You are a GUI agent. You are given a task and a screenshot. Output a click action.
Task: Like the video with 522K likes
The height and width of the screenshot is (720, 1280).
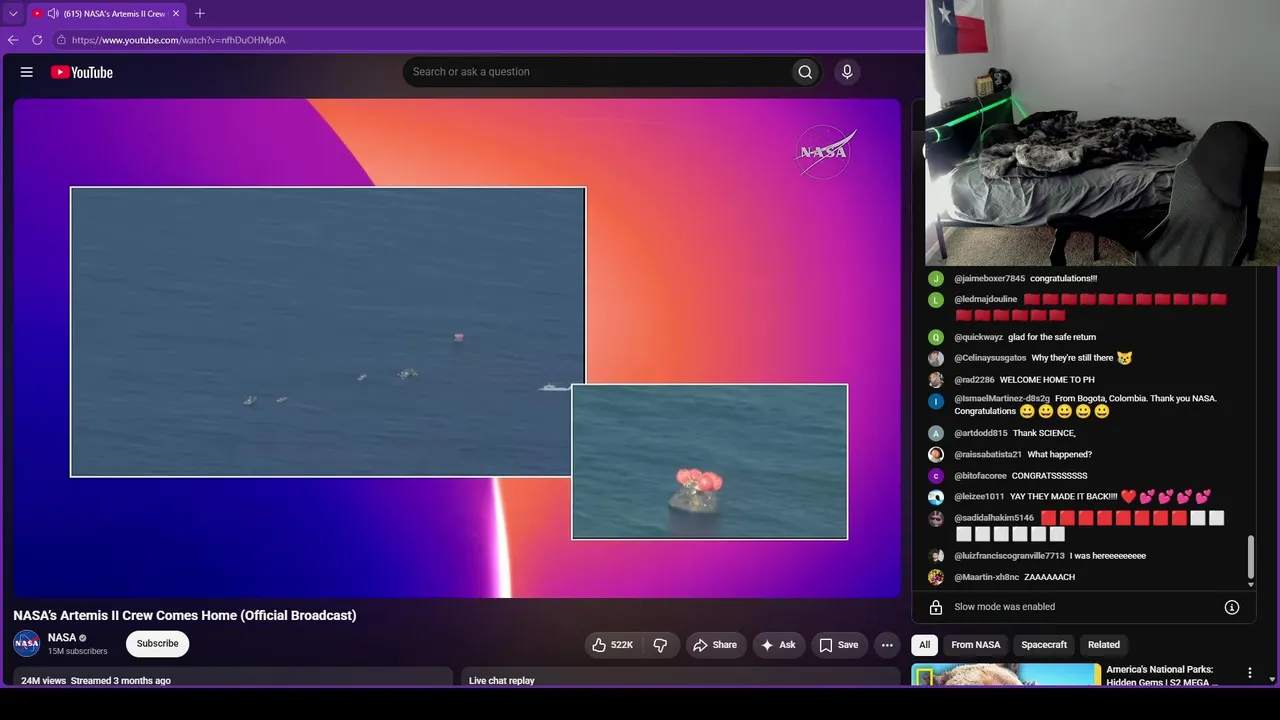pos(613,645)
